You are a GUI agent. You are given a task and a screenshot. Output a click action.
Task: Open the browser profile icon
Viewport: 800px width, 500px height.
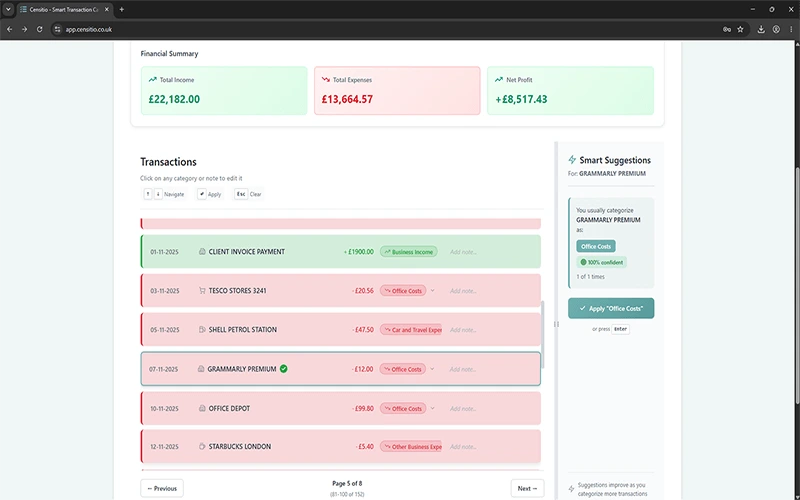tap(776, 30)
